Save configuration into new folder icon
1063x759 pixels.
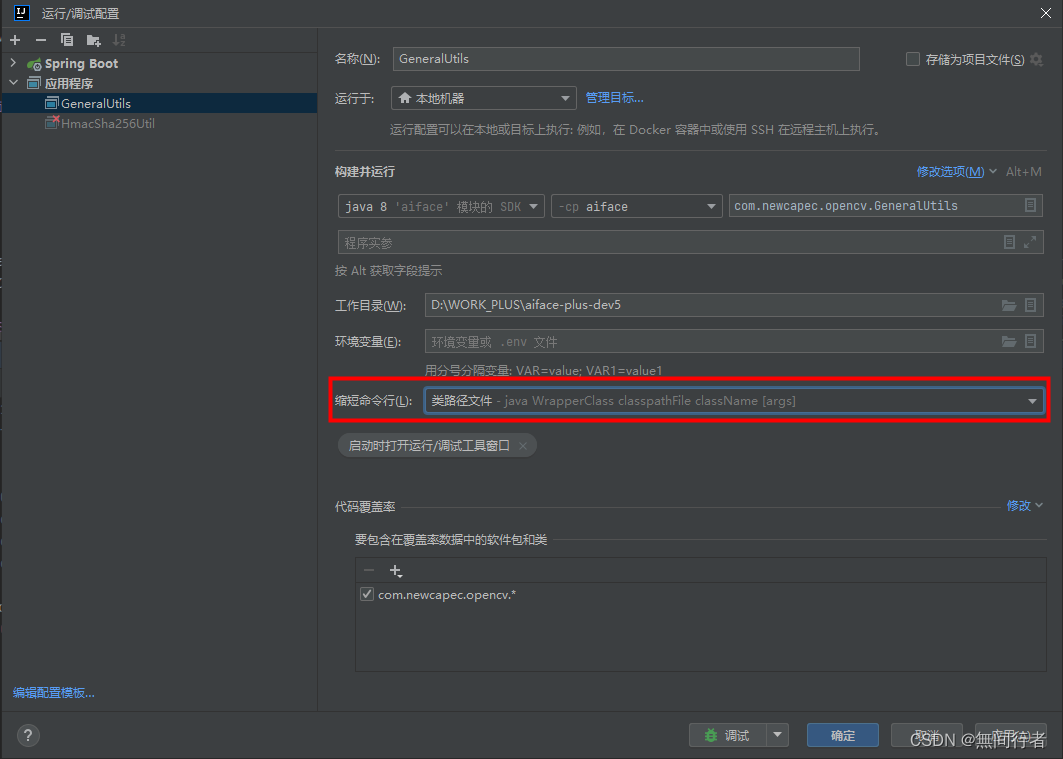(x=94, y=41)
